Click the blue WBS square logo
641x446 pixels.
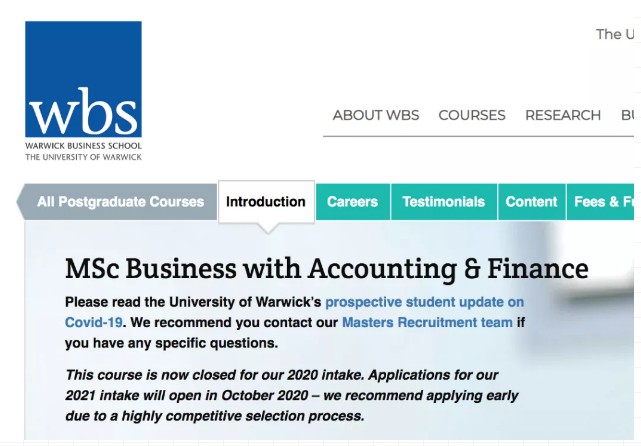coord(83,80)
